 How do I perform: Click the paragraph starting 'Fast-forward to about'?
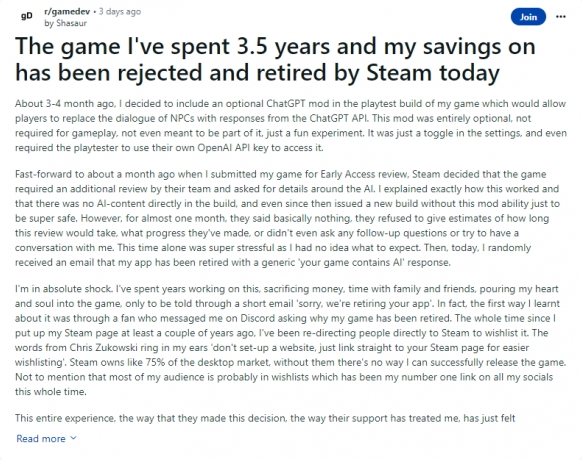click(x=287, y=218)
